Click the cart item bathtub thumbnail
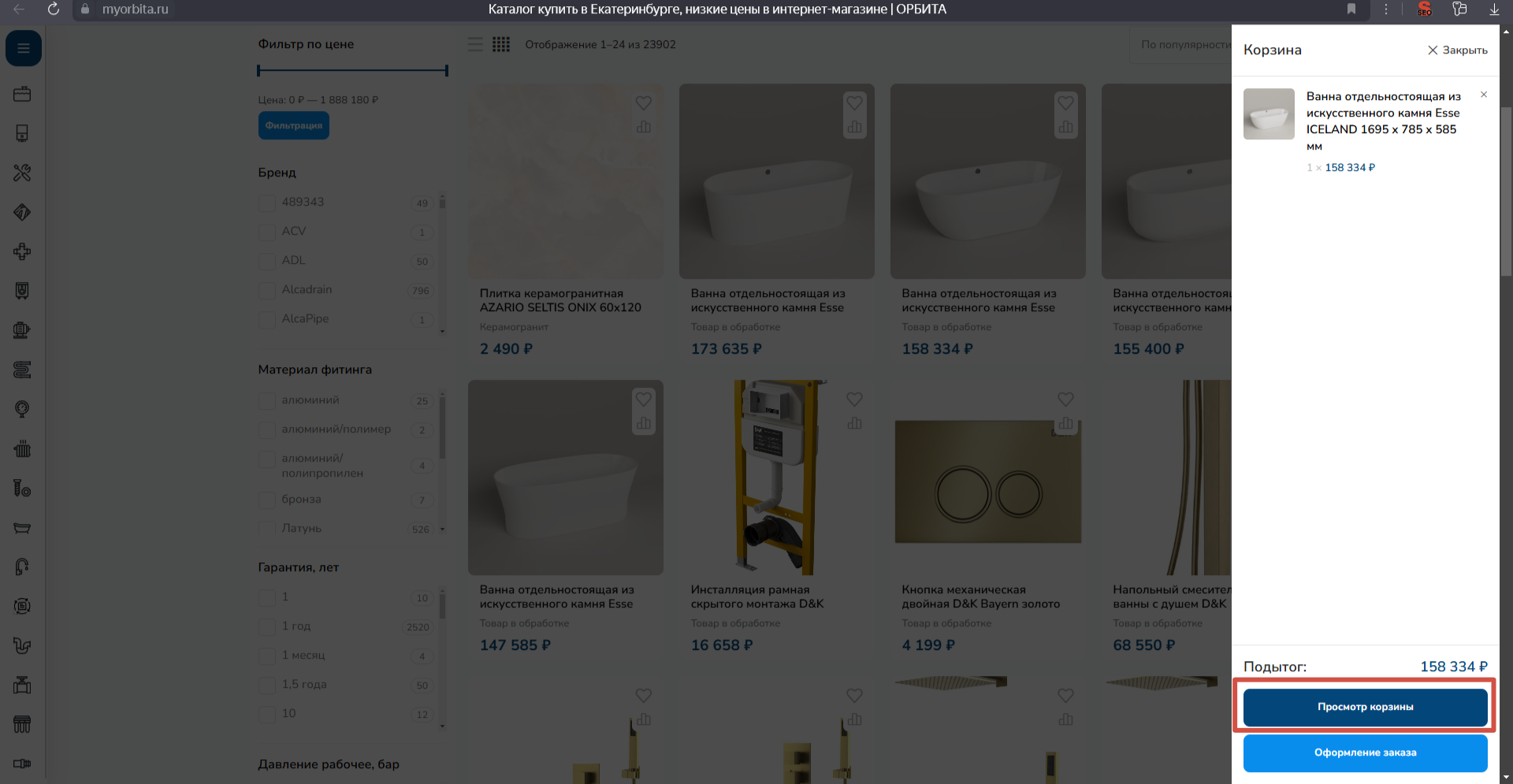This screenshot has height=784, width=1513. click(1269, 114)
